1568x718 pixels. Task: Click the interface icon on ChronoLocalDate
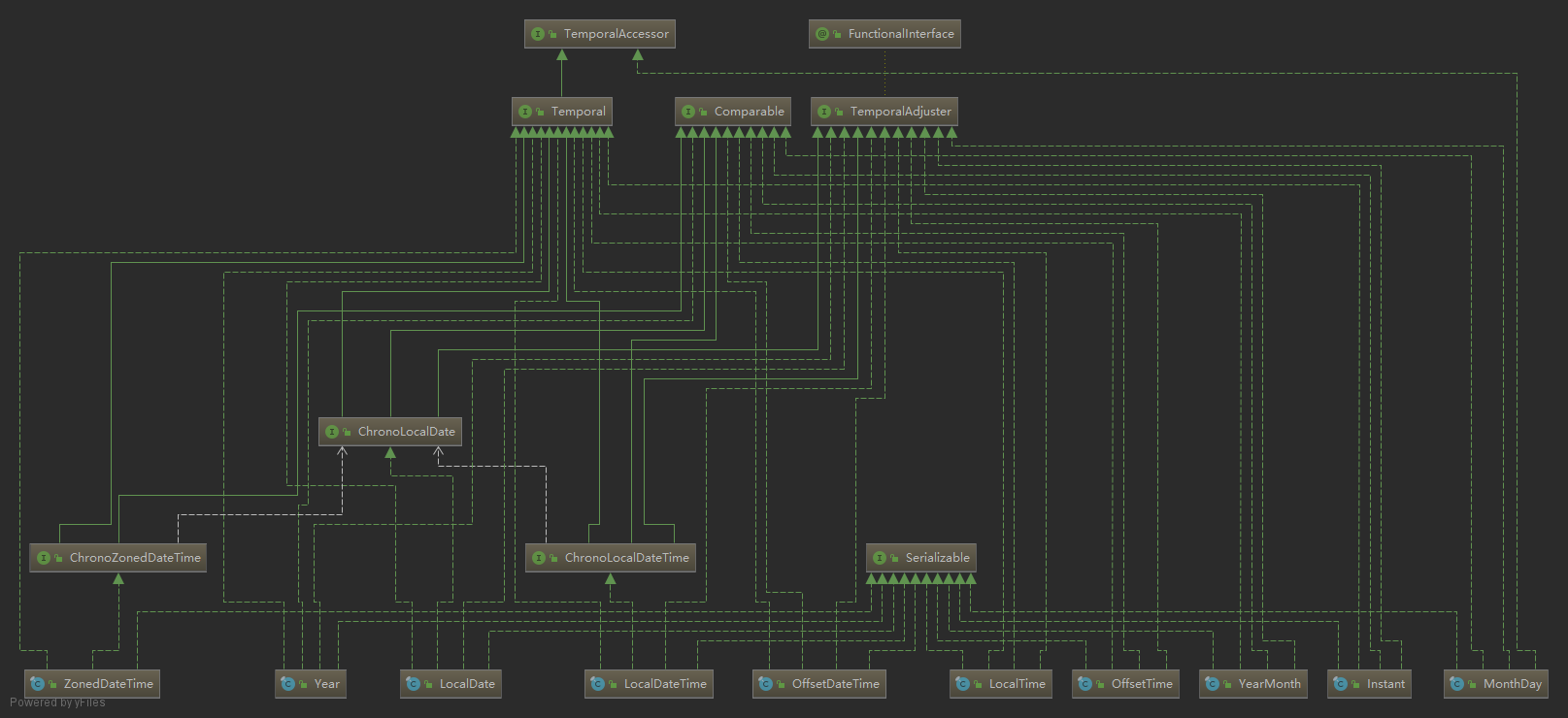[x=332, y=432]
